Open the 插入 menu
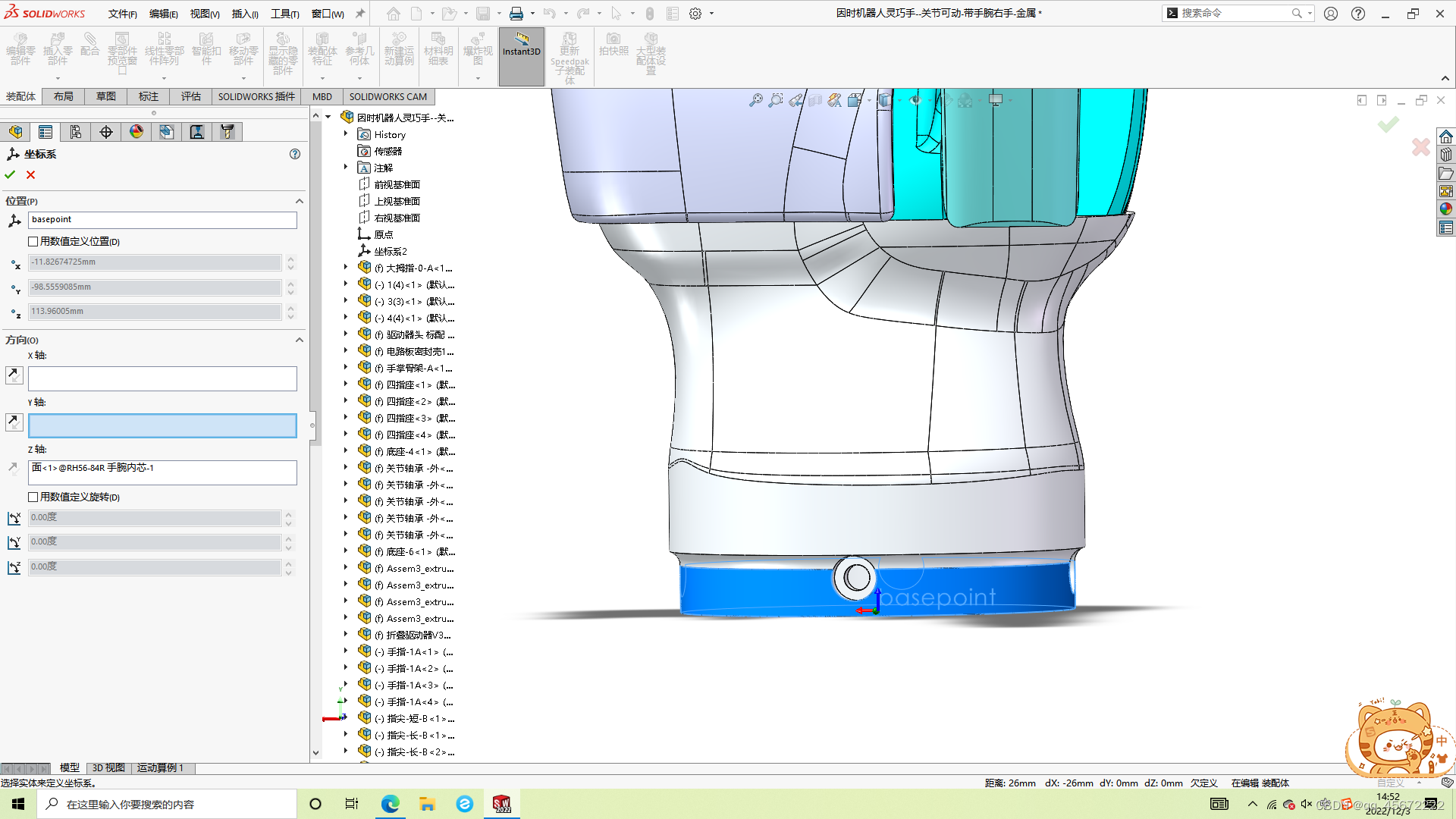Screen dimensions: 1456x819 [x=244, y=13]
